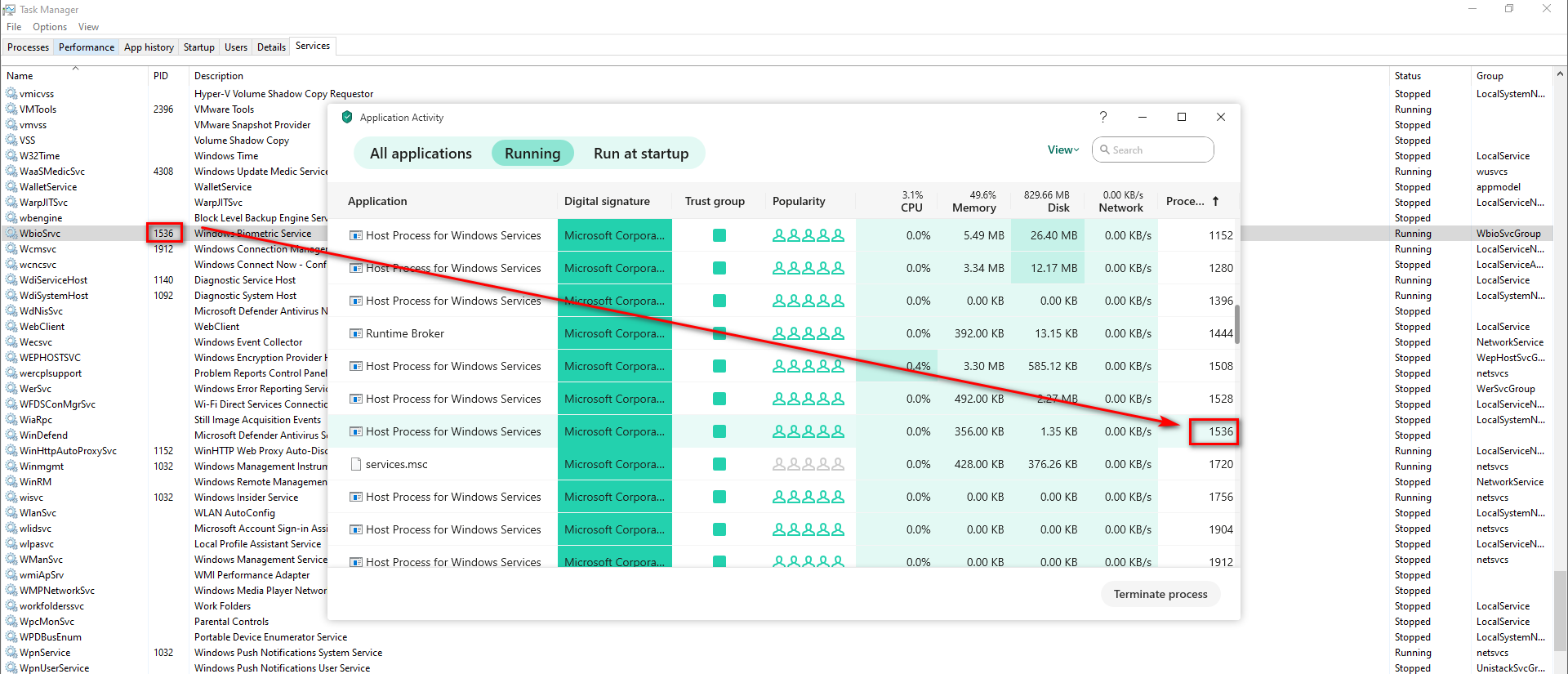
Task: Click the Application Activity shield icon
Action: [x=347, y=117]
